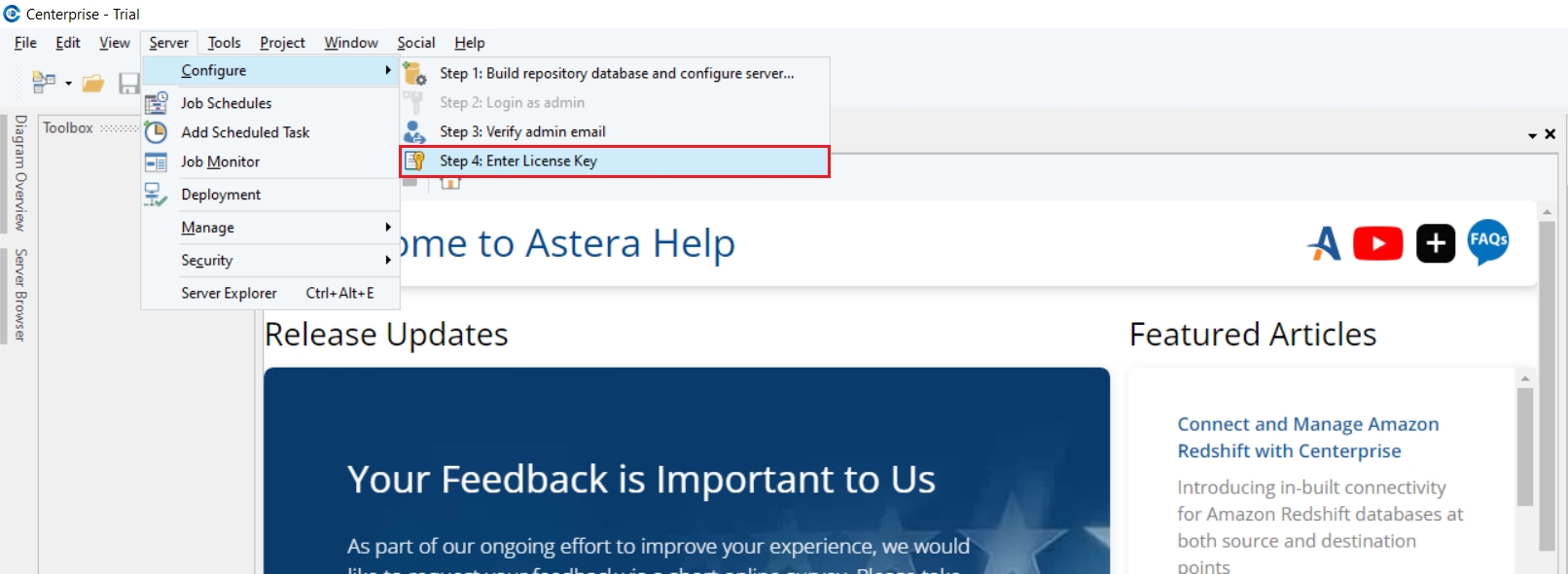1568x574 pixels.
Task: Click the Step 3 Verify admin email icon
Action: point(415,131)
